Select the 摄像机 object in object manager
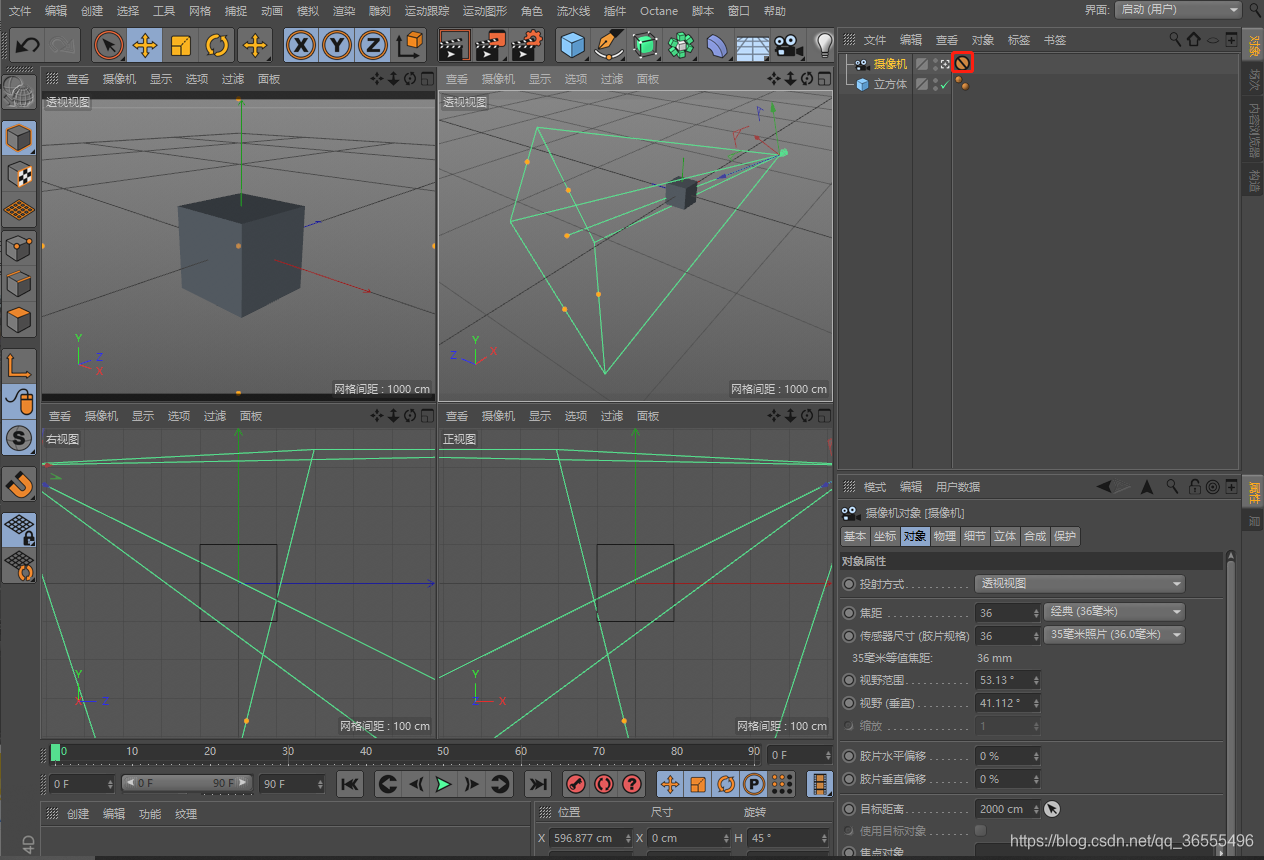Image resolution: width=1264 pixels, height=860 pixels. (889, 63)
